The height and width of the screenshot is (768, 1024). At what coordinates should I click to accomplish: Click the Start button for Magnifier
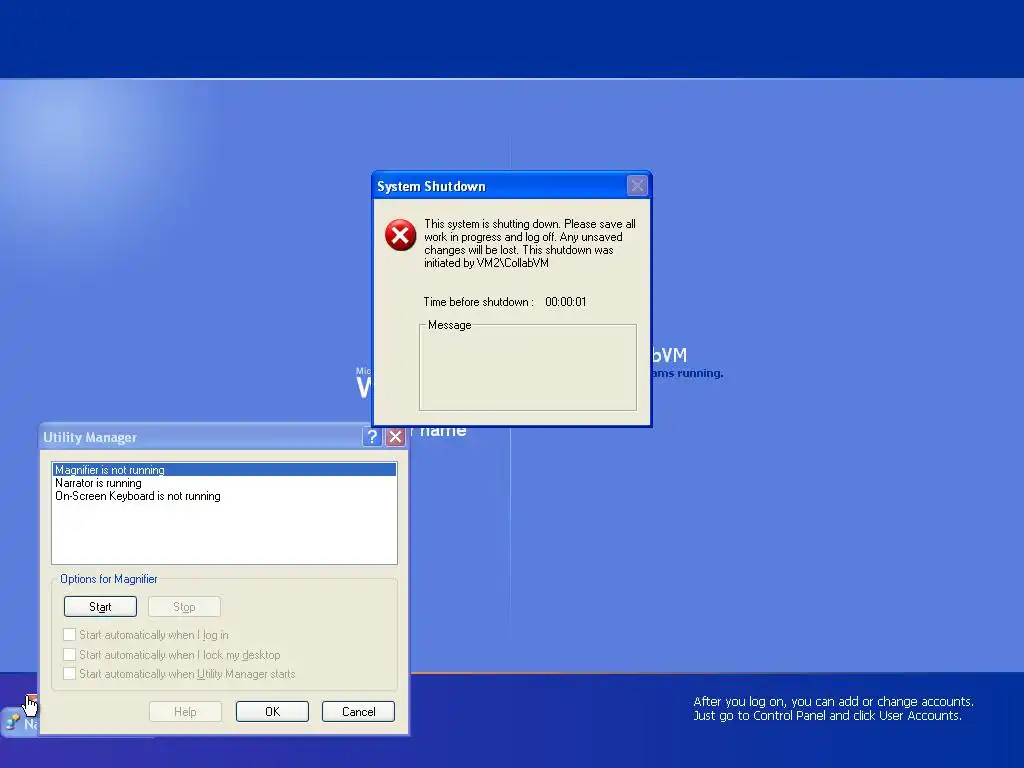click(x=101, y=607)
